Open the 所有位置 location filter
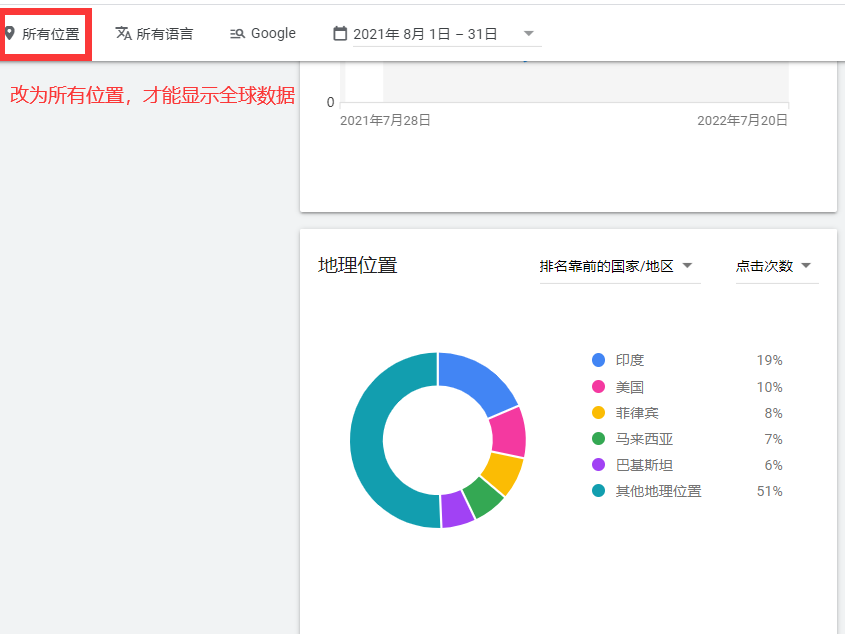The height and width of the screenshot is (634, 845). [x=50, y=34]
